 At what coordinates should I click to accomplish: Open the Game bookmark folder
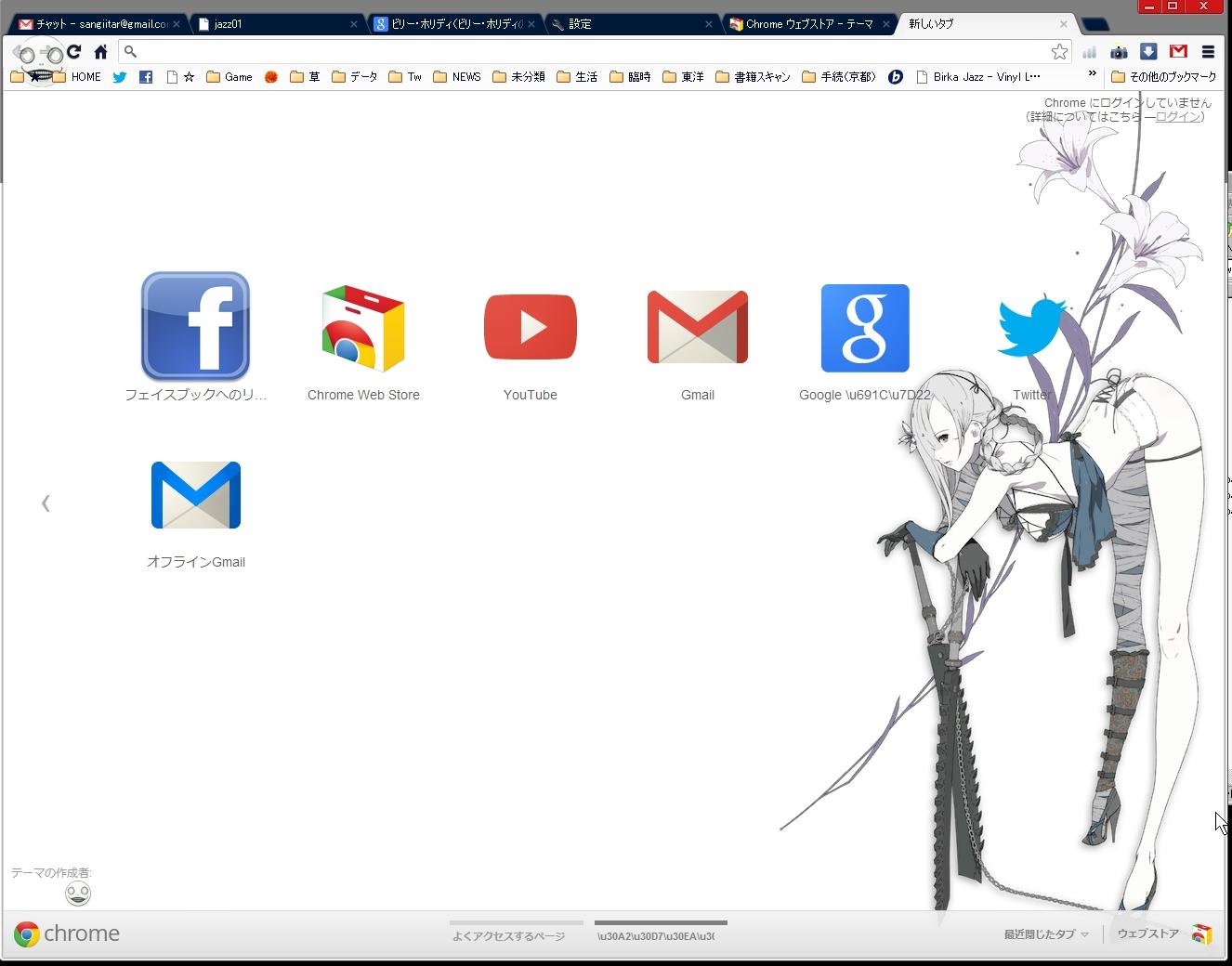coord(229,77)
